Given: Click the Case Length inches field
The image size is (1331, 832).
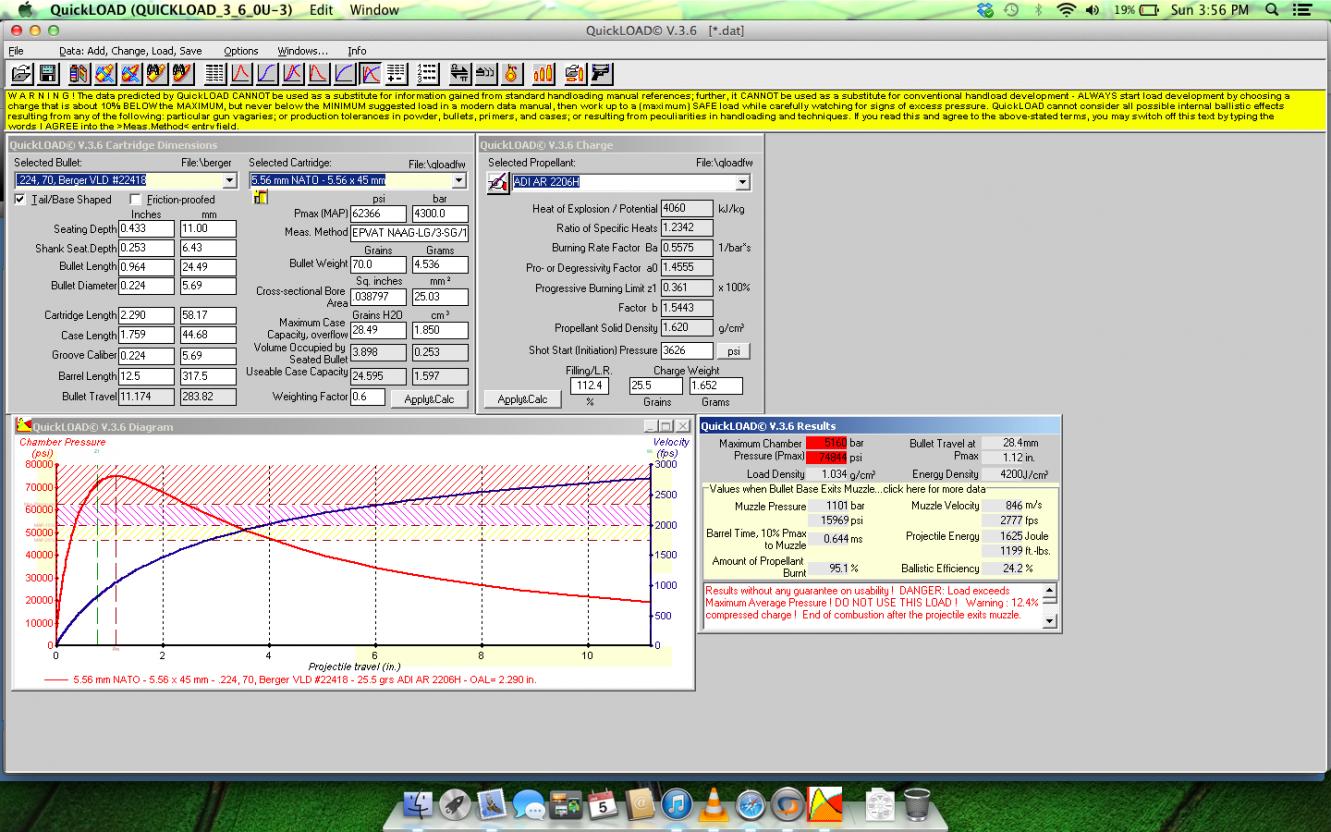Looking at the screenshot, I should click(x=146, y=336).
